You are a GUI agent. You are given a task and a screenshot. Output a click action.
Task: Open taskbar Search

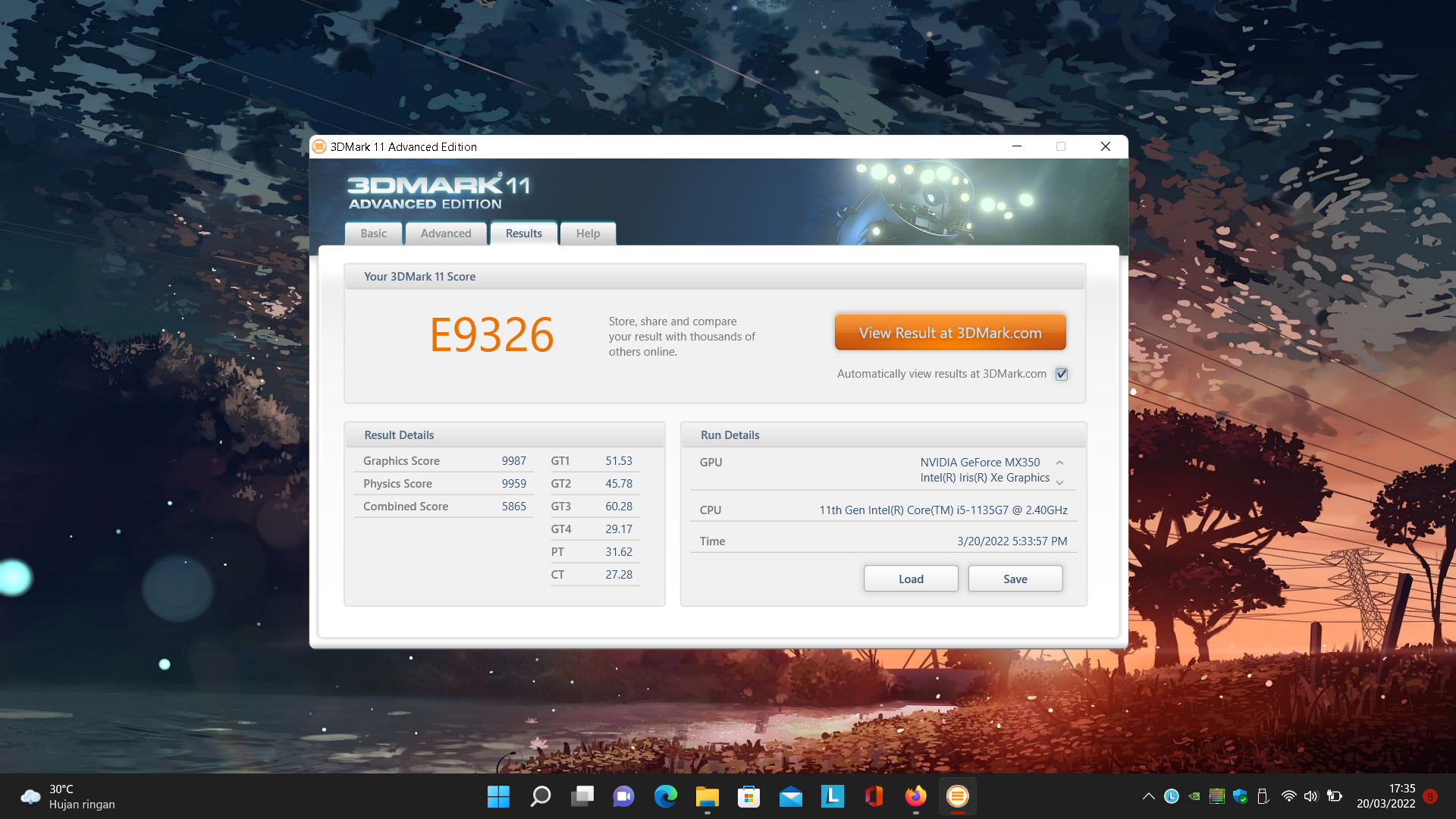(x=540, y=796)
